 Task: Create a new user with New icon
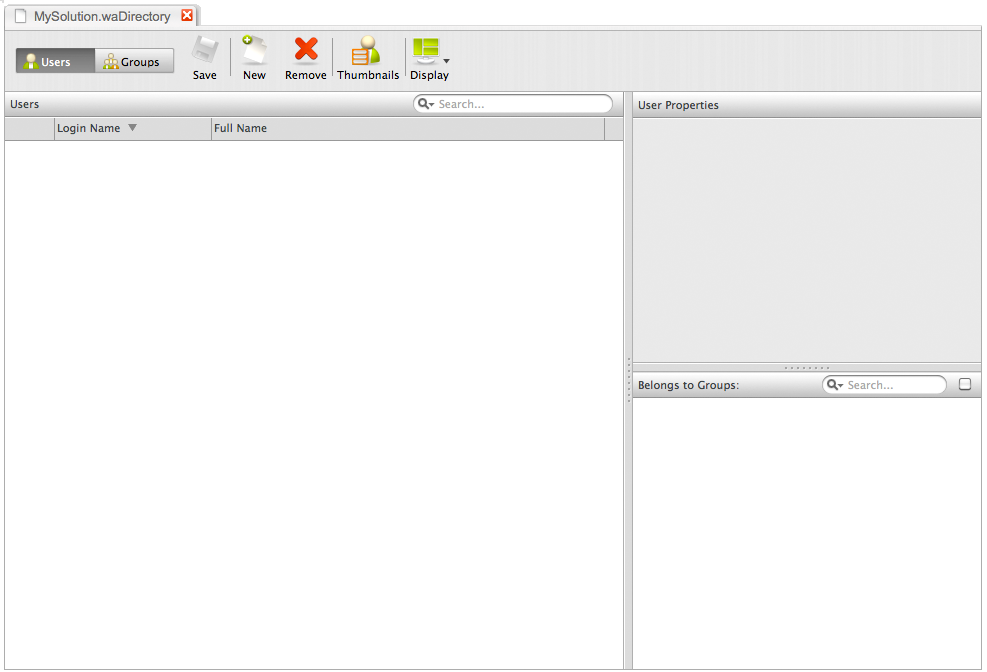tap(254, 52)
